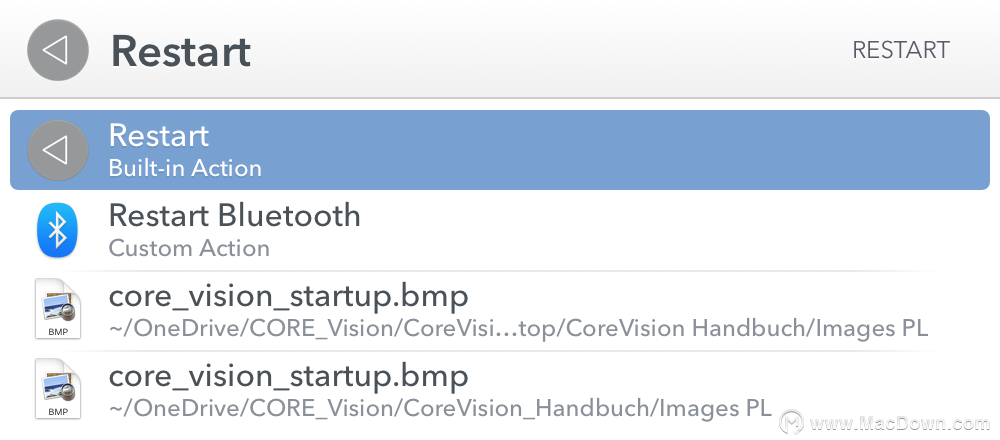
Task: Click the large Restart title in the header
Action: coord(181,51)
